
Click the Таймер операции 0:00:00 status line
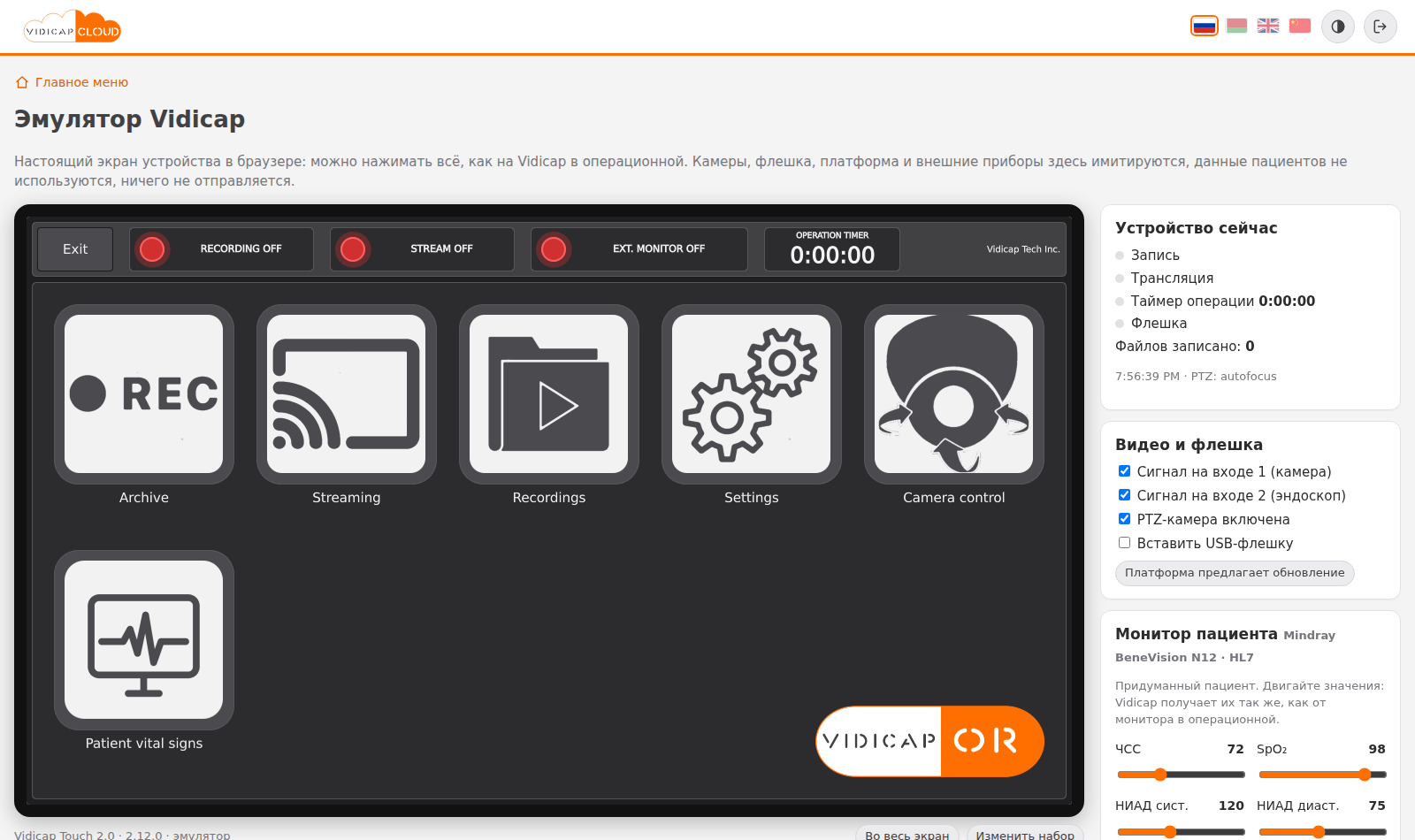(1223, 301)
